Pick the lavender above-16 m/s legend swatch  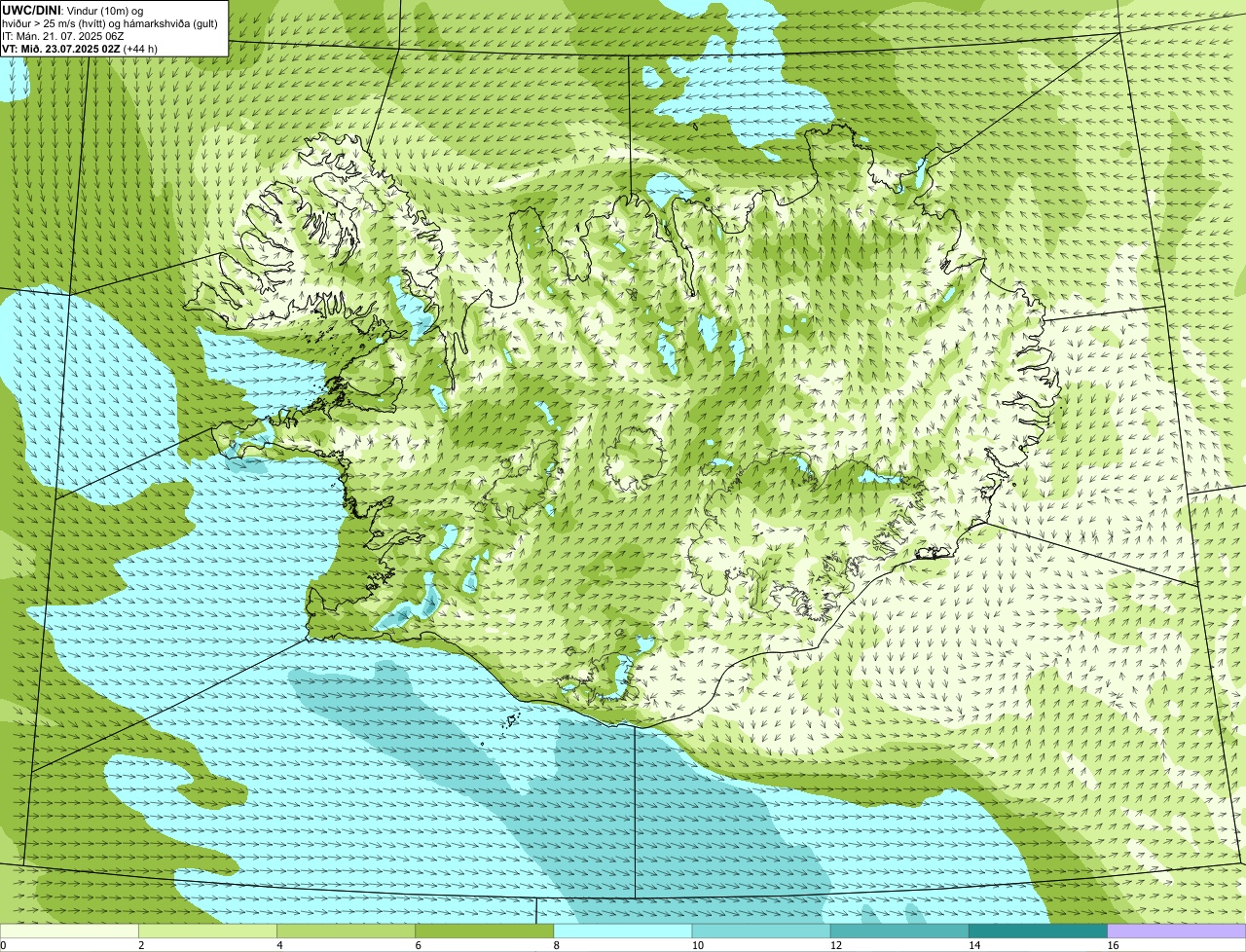point(1177,932)
